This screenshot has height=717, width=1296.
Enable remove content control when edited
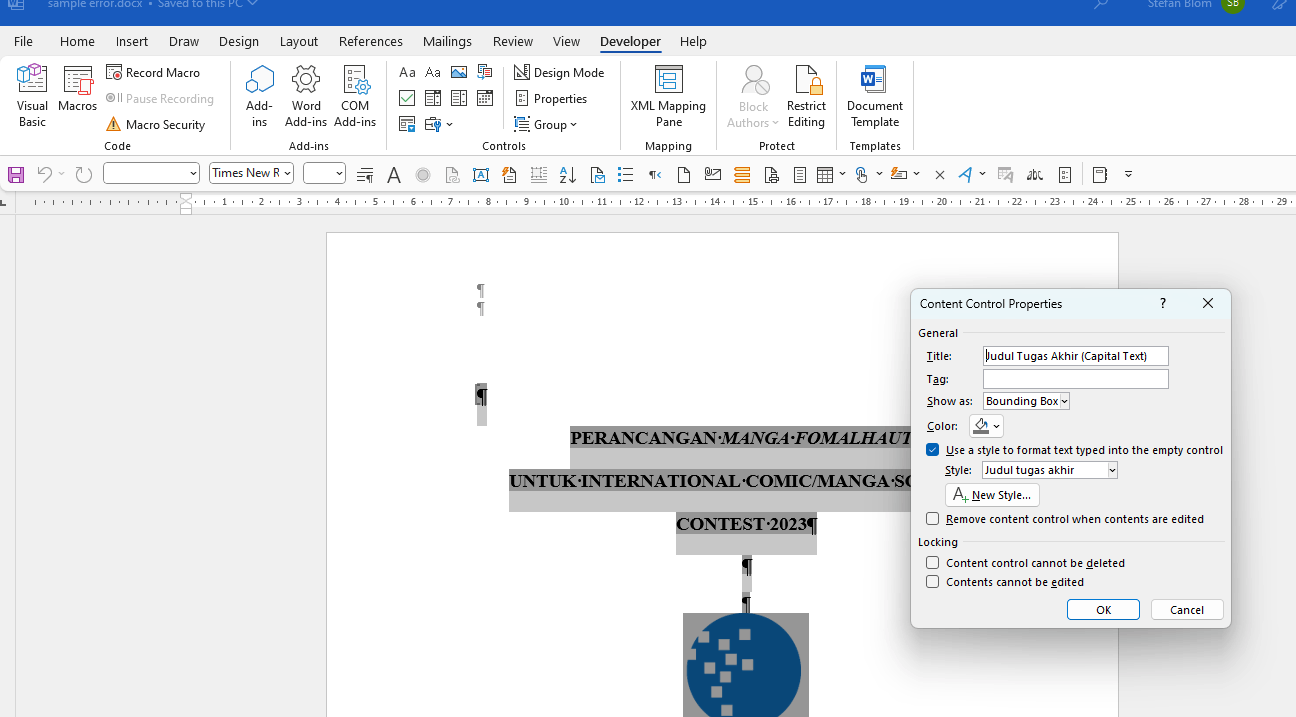(x=933, y=519)
